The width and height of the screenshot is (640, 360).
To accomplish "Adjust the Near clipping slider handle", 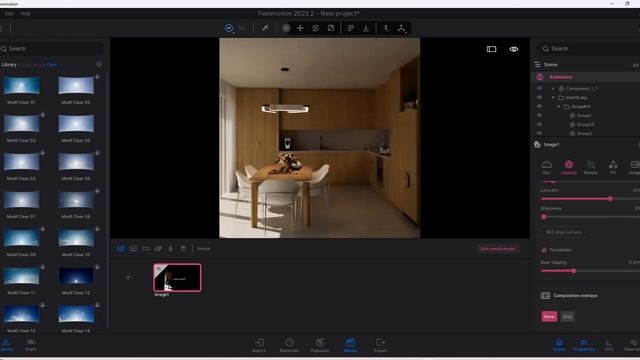I will point(573,271).
